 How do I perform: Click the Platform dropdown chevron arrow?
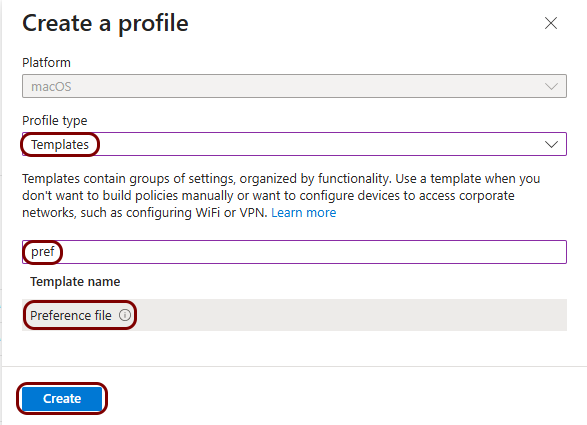click(551, 86)
